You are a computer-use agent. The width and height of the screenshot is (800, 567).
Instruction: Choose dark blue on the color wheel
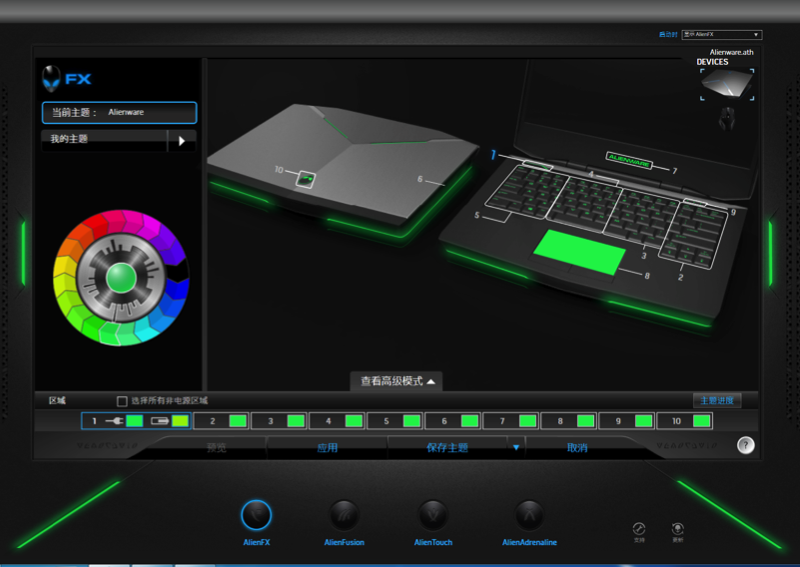[x=178, y=291]
